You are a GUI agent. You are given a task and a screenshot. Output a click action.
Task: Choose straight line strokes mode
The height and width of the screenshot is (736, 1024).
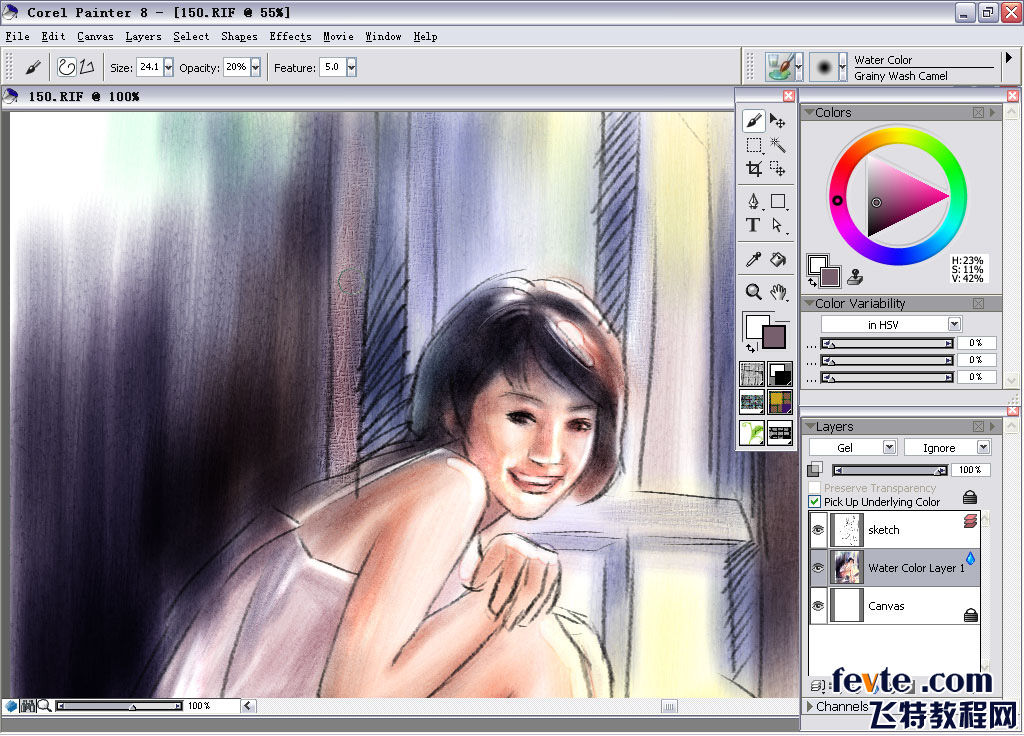click(87, 67)
